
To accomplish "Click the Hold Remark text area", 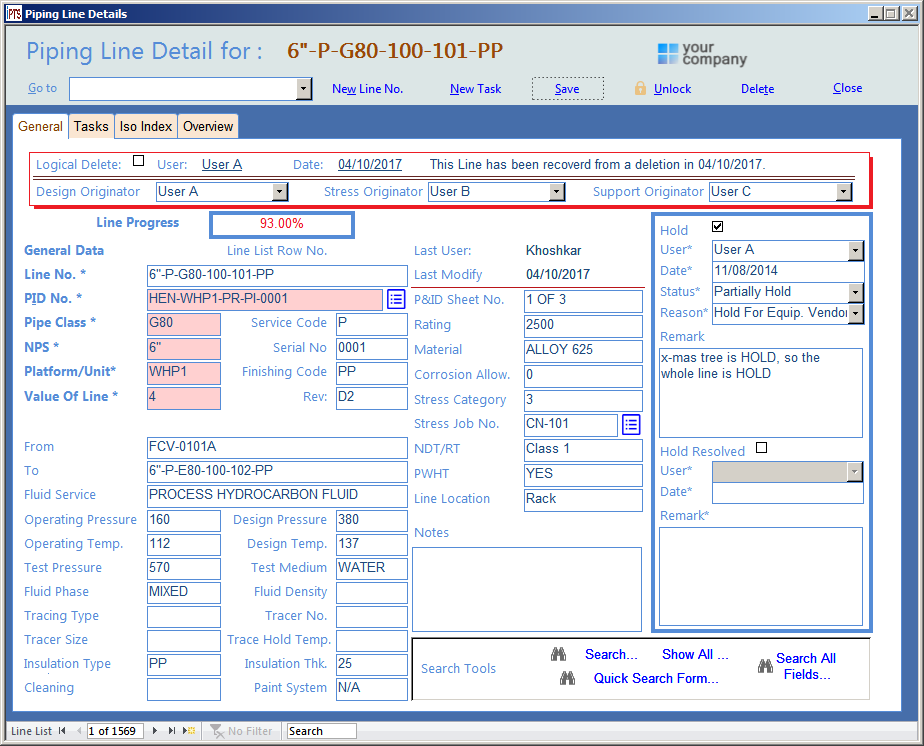I will 761,392.
